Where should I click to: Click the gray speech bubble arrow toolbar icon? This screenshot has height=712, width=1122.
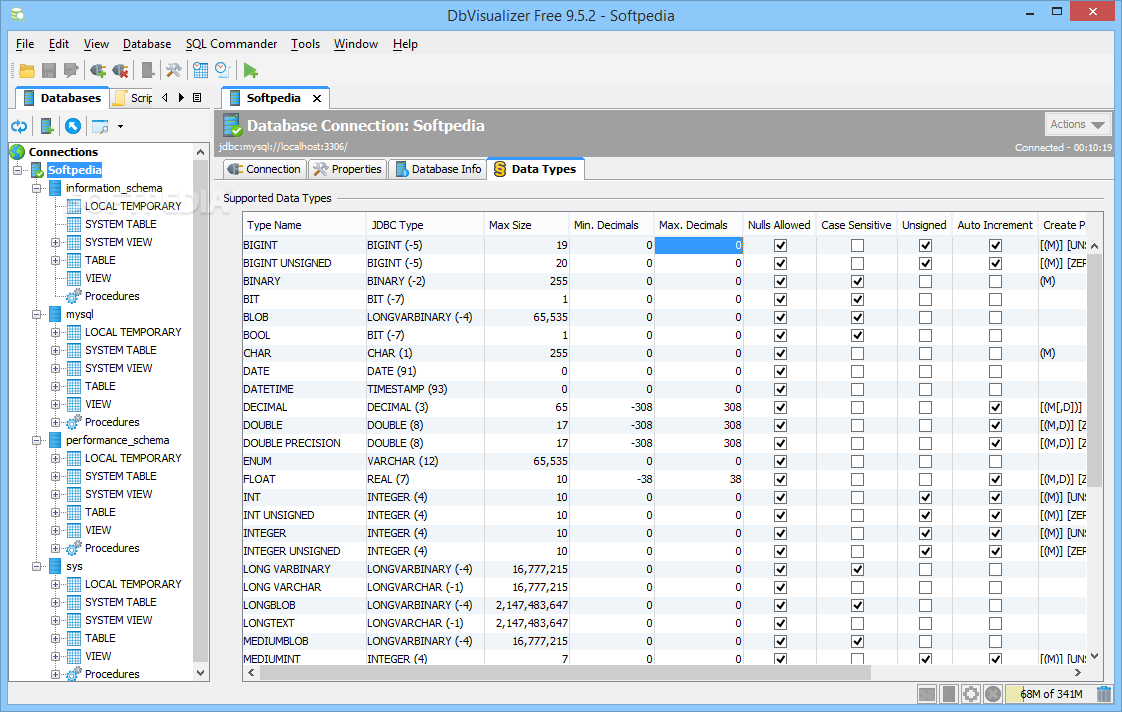70,70
